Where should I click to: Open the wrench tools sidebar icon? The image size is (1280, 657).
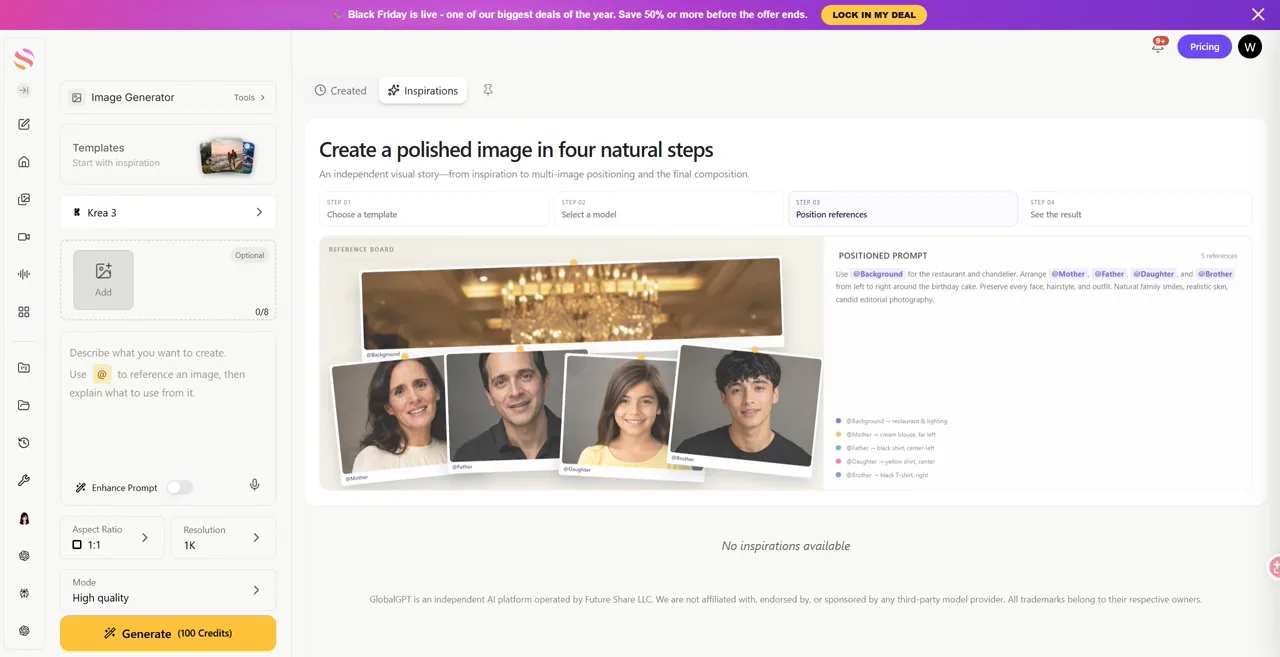click(24, 480)
